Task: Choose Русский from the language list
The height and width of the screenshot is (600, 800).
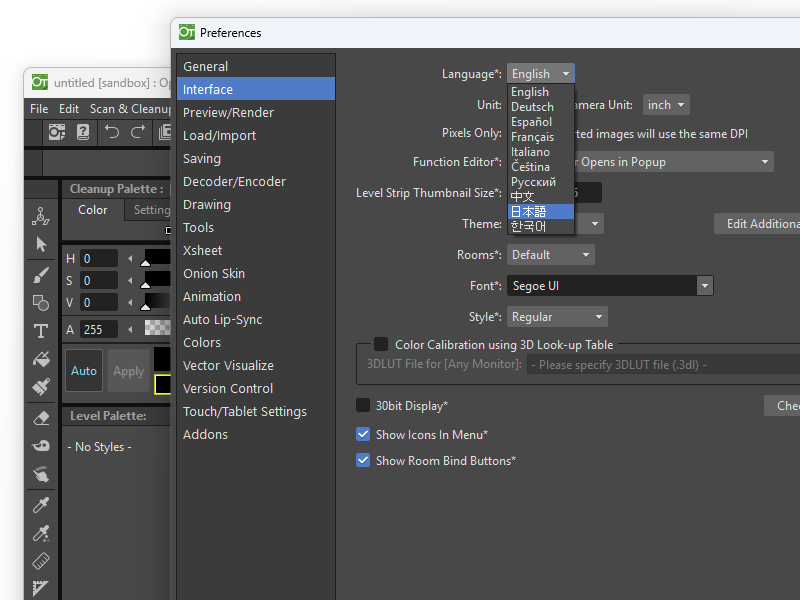Action: (x=541, y=182)
